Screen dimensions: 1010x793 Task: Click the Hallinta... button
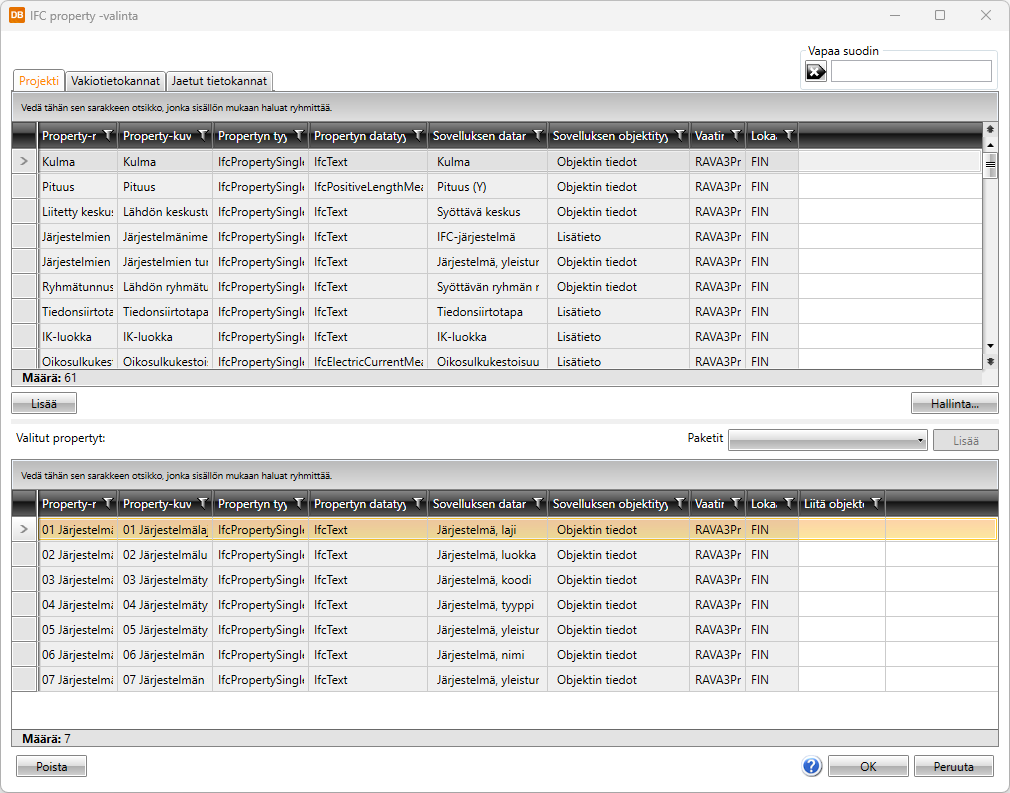[x=954, y=403]
